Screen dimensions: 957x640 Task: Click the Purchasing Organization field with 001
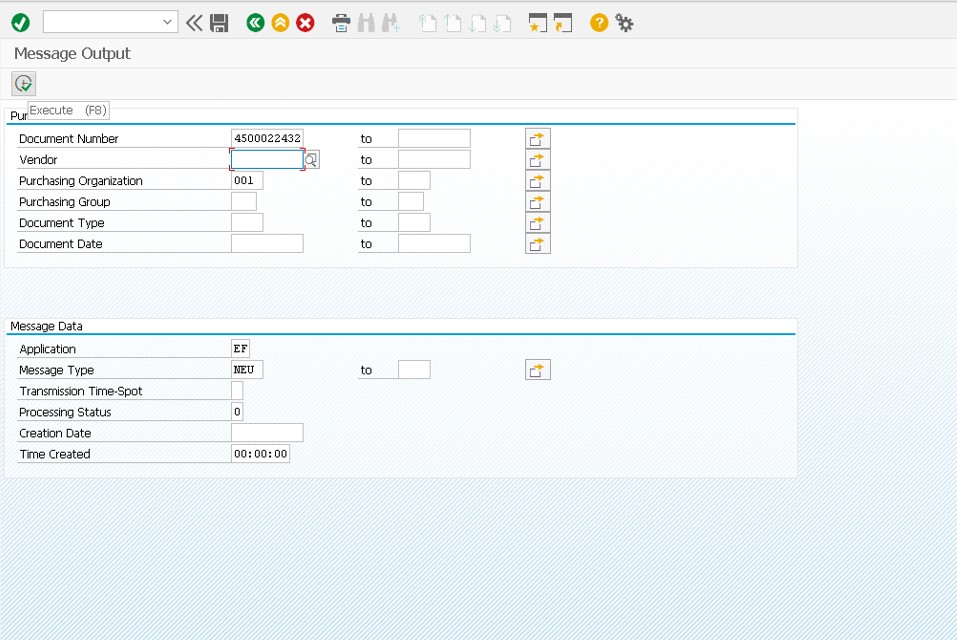pos(247,181)
